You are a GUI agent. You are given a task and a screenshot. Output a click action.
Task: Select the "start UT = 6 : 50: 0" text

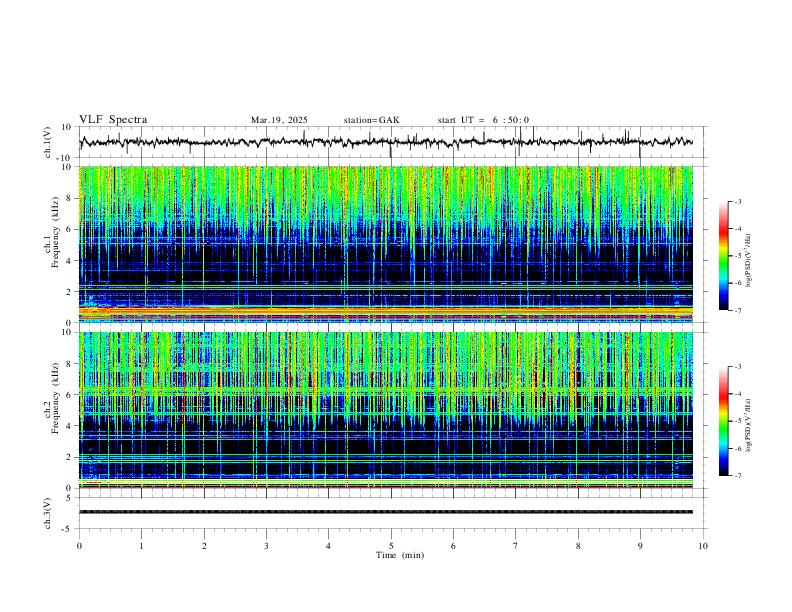click(483, 120)
